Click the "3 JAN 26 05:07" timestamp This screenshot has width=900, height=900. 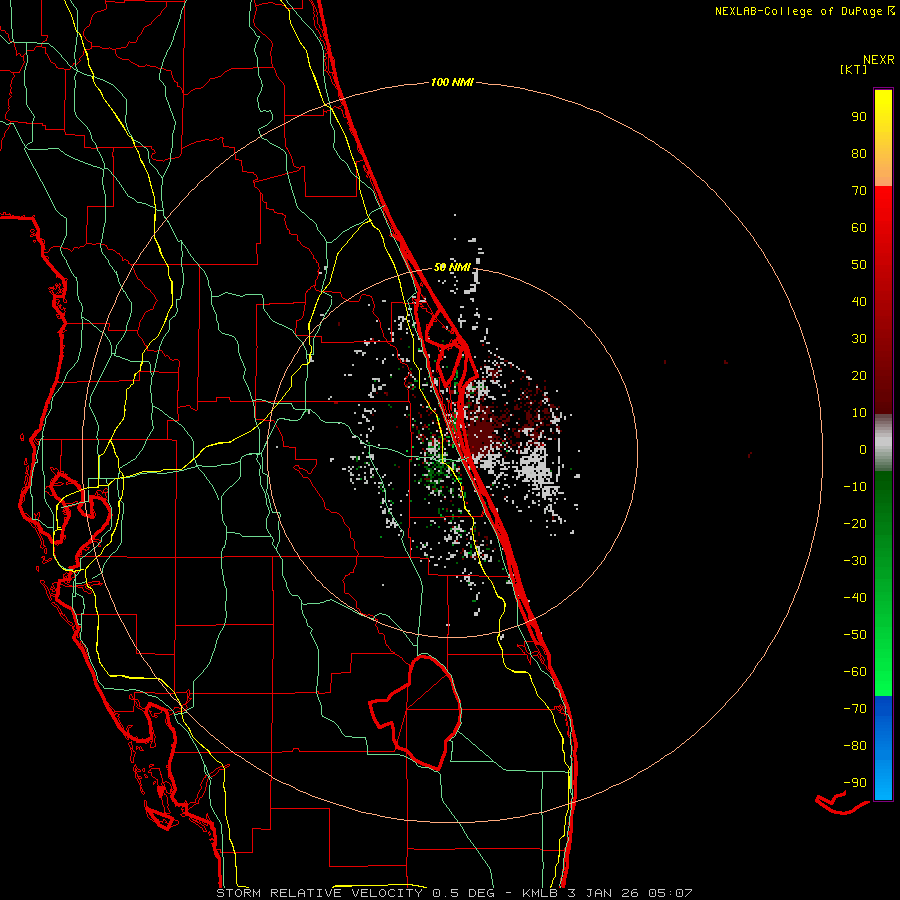(x=632, y=893)
